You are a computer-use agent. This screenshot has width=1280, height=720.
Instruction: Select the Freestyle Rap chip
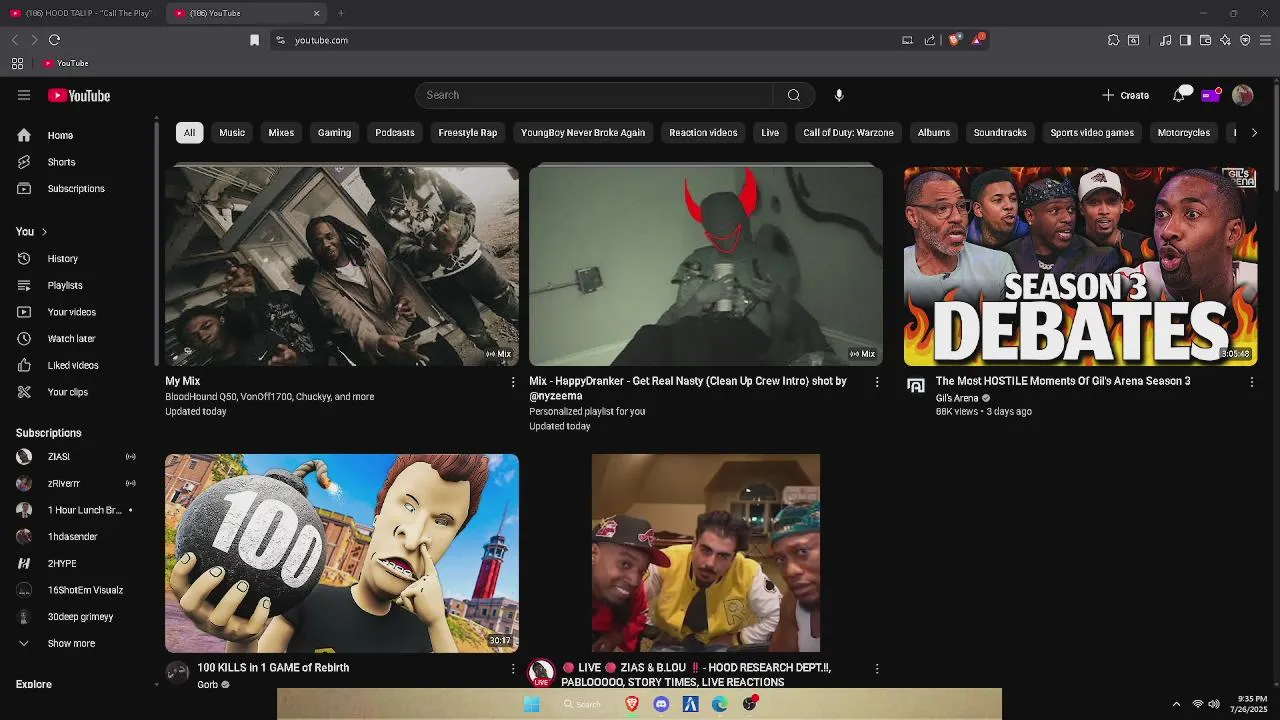click(x=468, y=133)
